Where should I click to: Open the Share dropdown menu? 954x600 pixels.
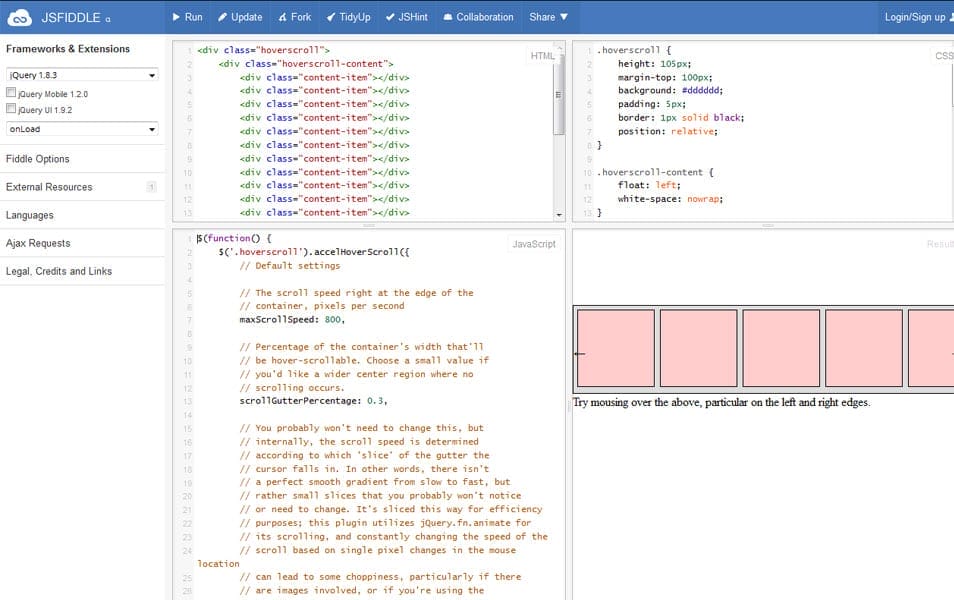[x=548, y=17]
